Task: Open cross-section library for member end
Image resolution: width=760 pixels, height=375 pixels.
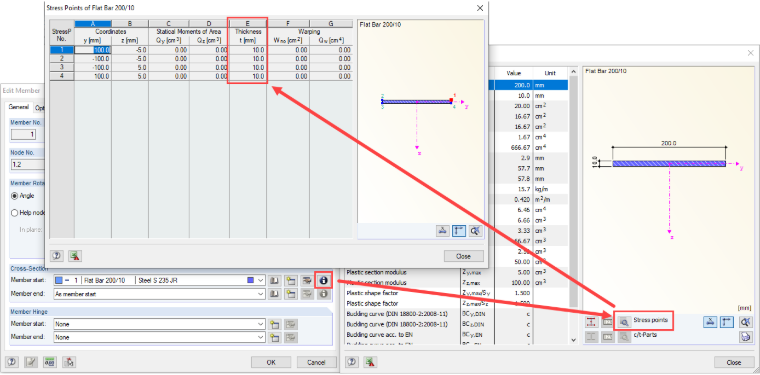Action: (x=275, y=294)
